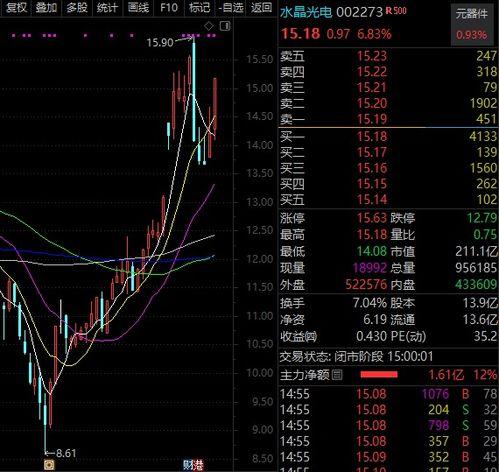Click the red 主力净额 progress bar
499x472 pixels.
click(x=379, y=375)
